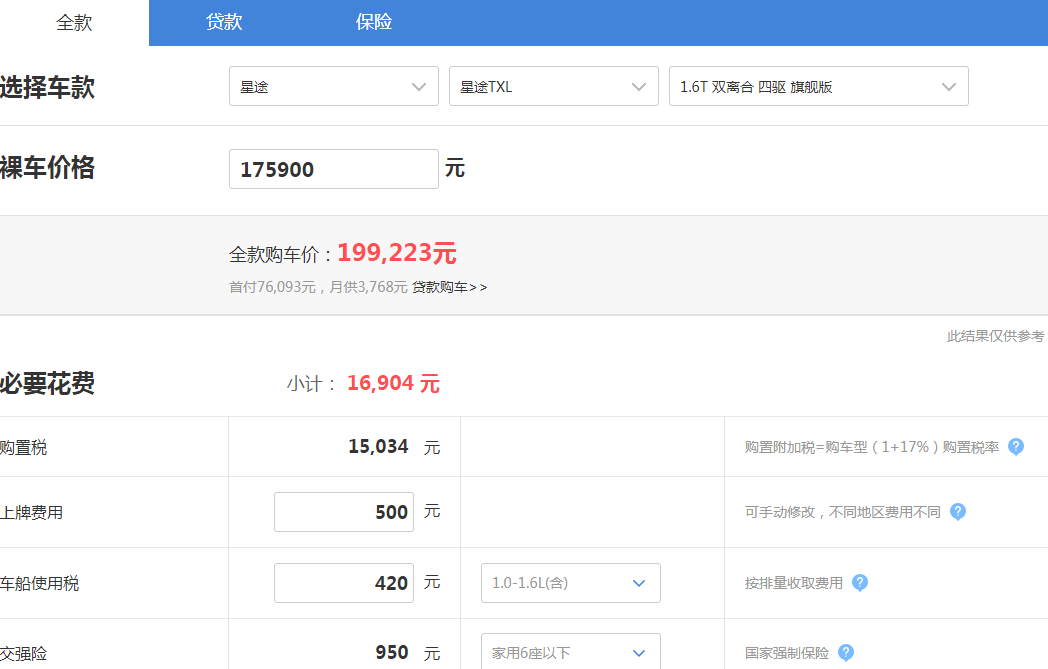Click the 首付76,093元，月供3,768元 text
Viewport: 1048px width, 669px height.
(318, 287)
